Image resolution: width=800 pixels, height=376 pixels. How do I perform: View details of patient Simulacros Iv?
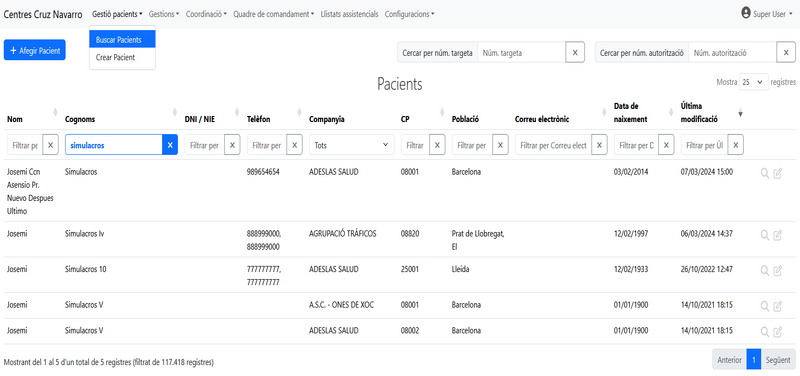coord(764,235)
